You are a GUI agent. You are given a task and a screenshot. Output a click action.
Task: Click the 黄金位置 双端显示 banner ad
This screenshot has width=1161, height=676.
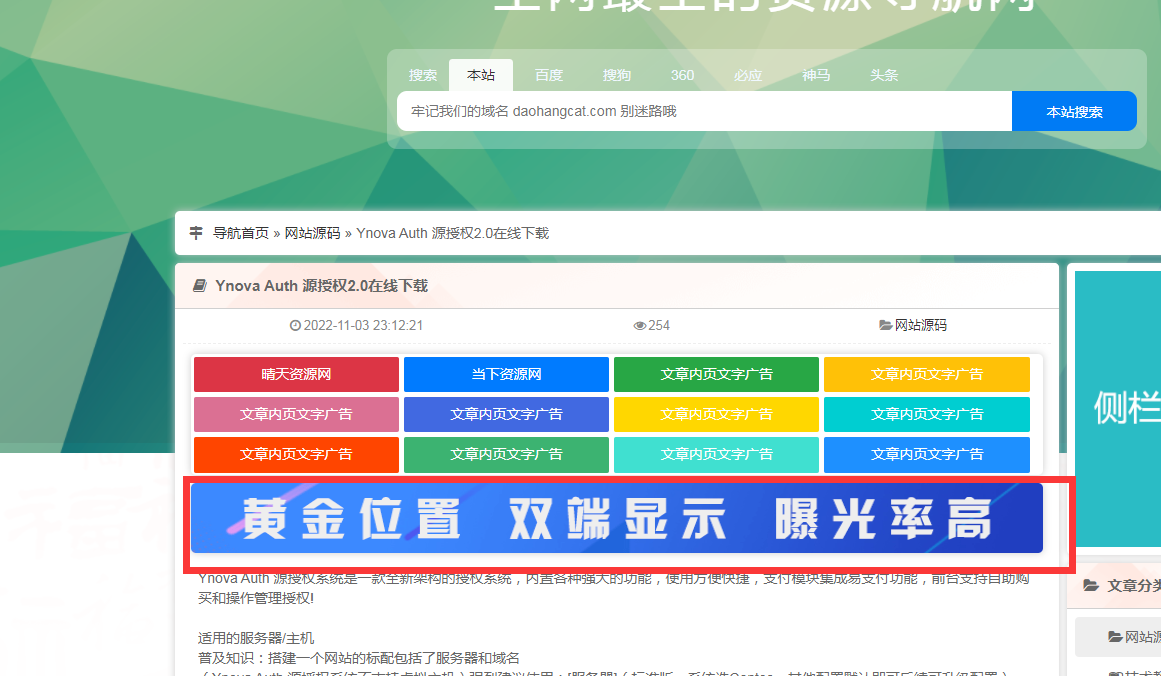pyautogui.click(x=616, y=518)
